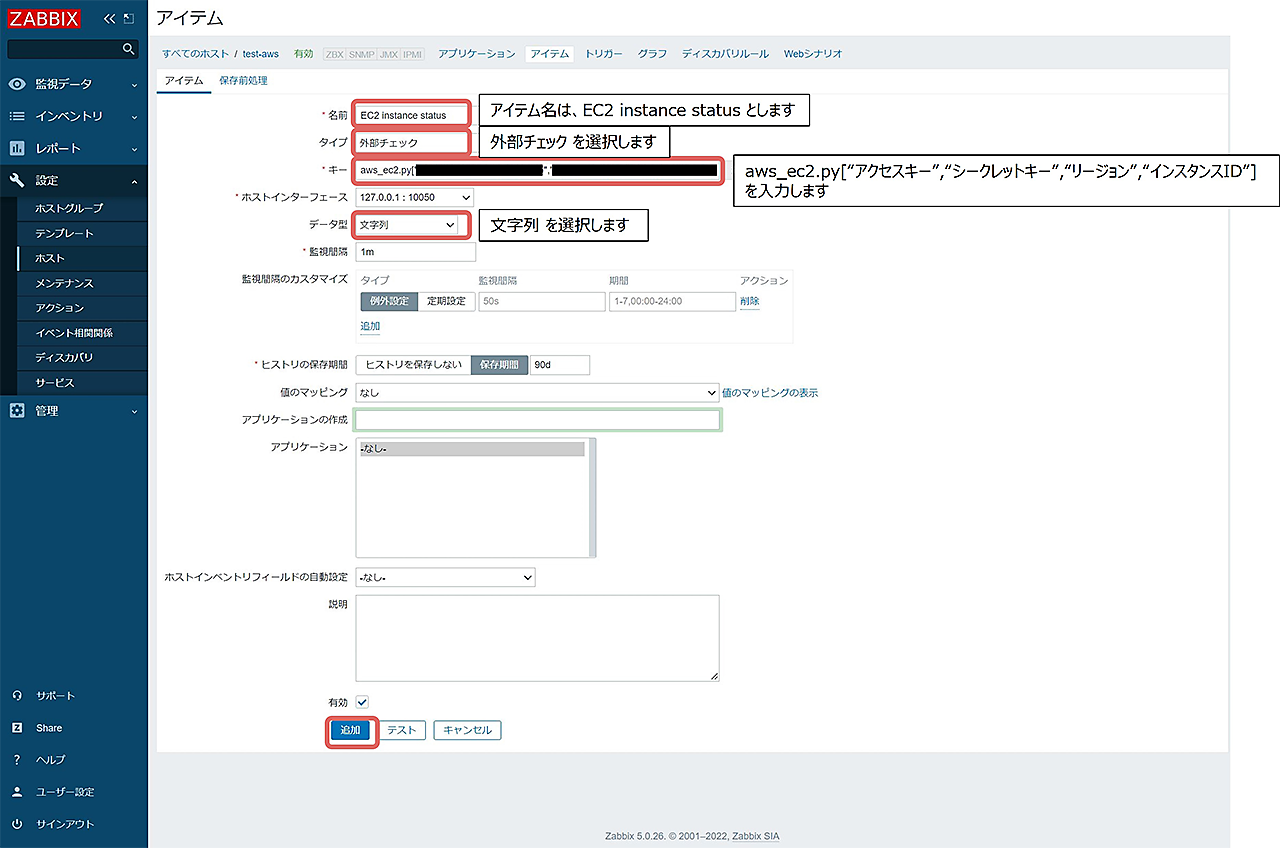The image size is (1280, 848).
Task: Open the インベントリ list icon menu
Action: point(17,117)
